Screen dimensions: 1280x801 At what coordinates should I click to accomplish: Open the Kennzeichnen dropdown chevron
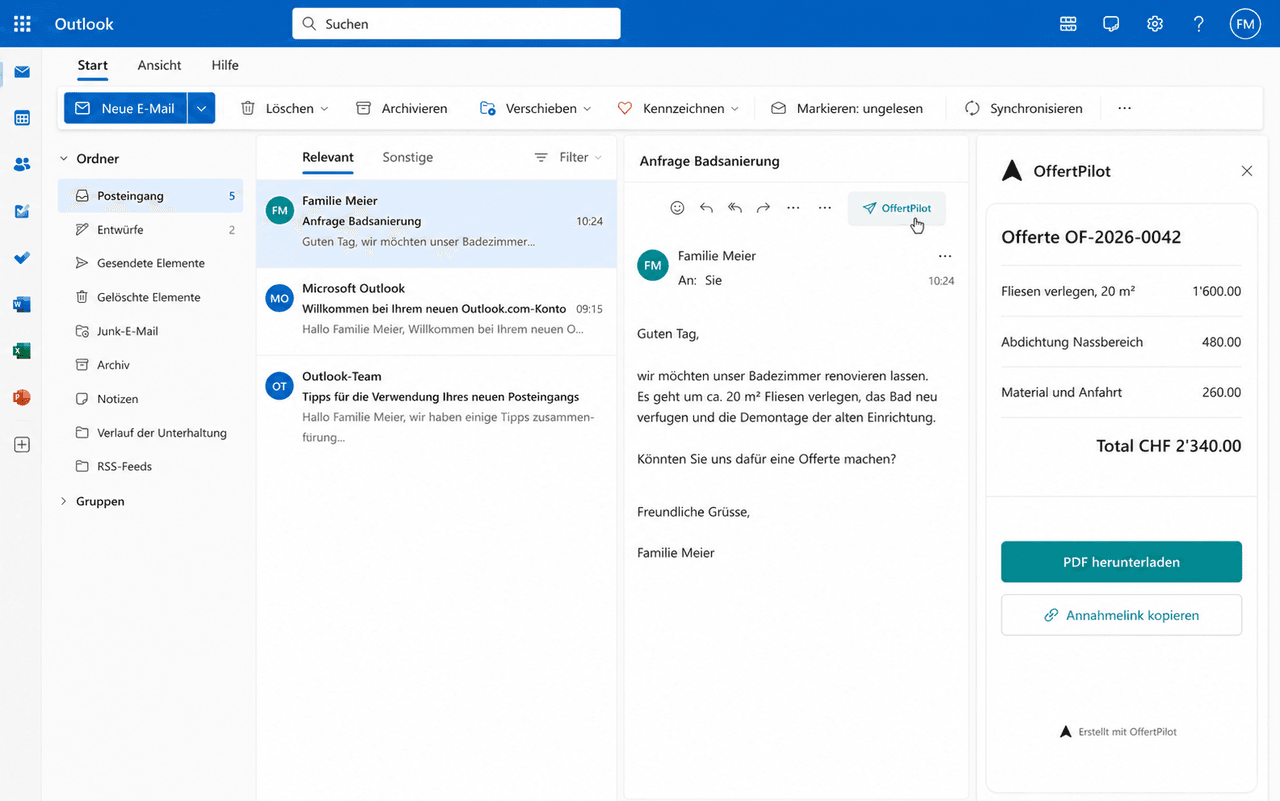(x=735, y=108)
